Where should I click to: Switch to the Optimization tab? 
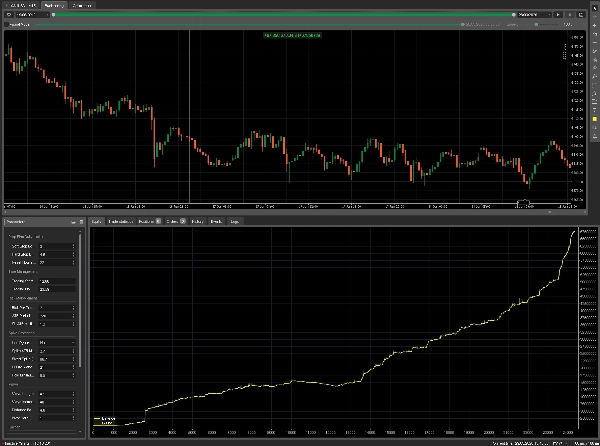pyautogui.click(x=82, y=5)
